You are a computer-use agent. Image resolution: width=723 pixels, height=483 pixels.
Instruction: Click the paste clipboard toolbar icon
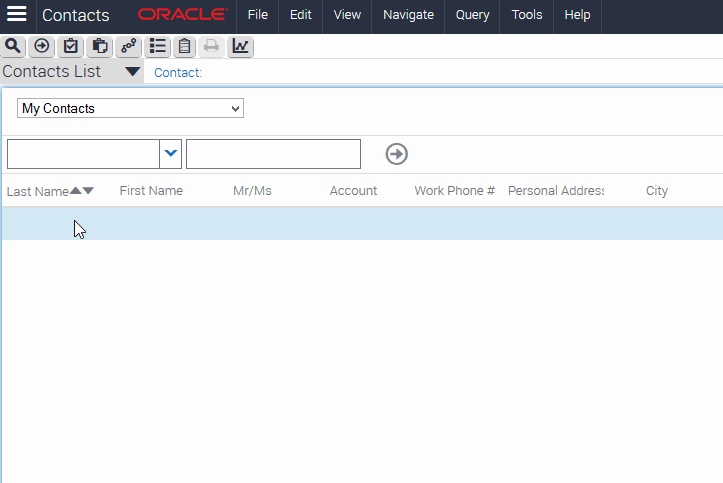coord(100,46)
